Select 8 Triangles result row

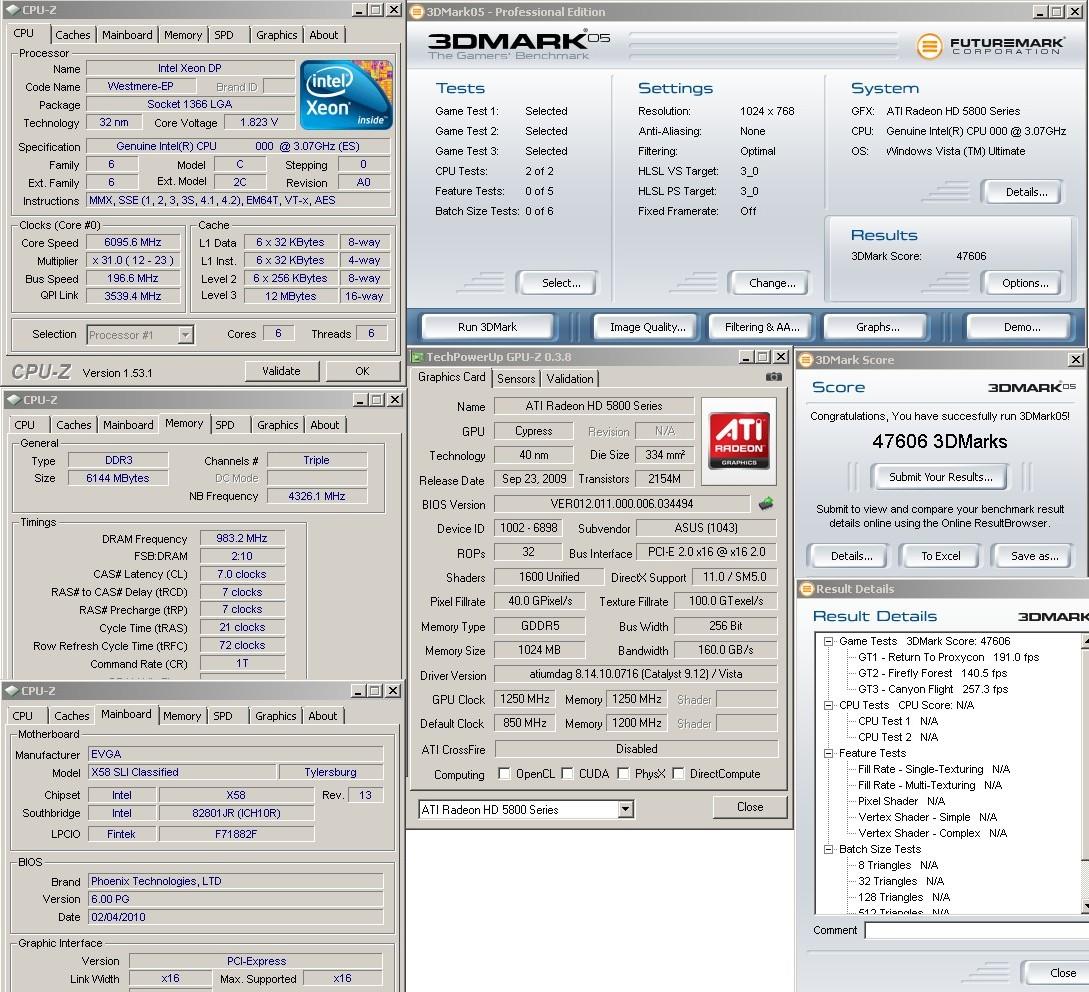[x=897, y=866]
